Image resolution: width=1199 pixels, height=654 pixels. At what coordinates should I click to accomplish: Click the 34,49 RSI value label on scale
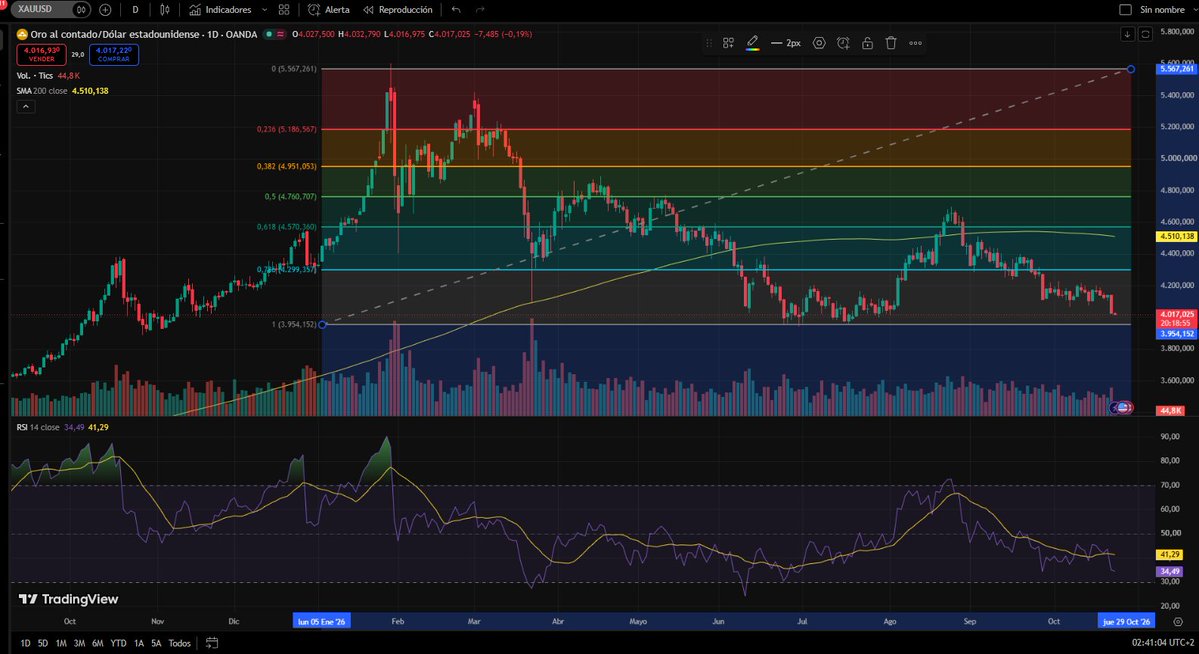pyautogui.click(x=1170, y=571)
